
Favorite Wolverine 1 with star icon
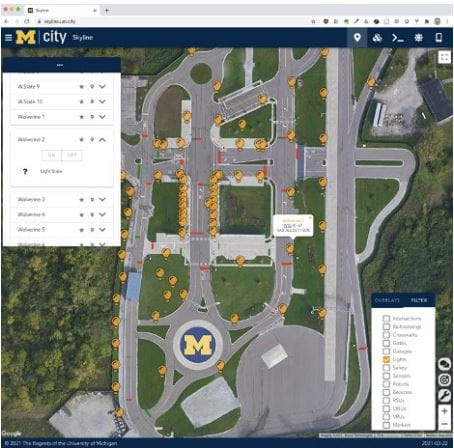(x=82, y=117)
